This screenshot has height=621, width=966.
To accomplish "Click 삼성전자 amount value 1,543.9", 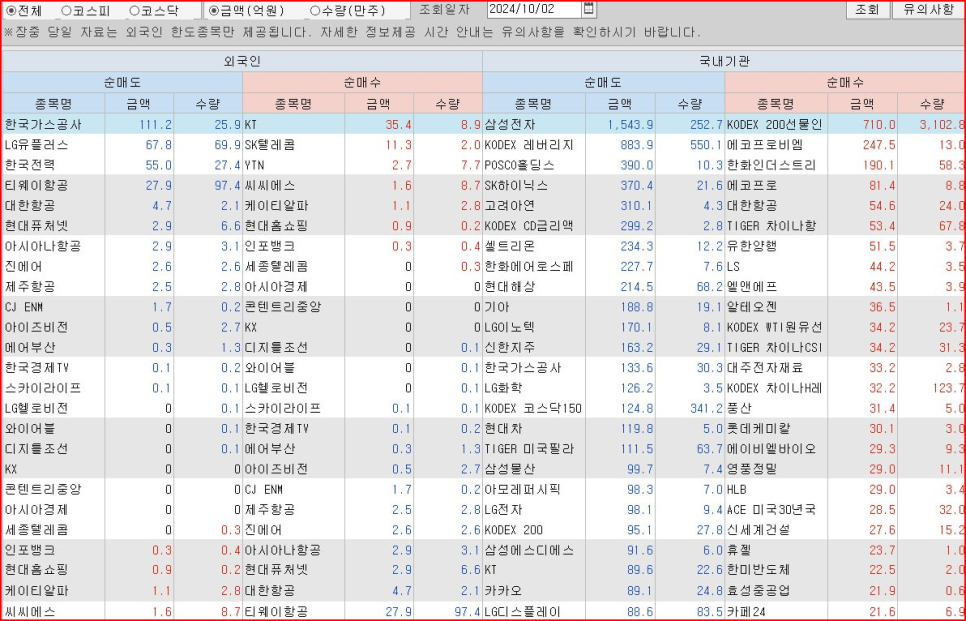I will (630, 124).
